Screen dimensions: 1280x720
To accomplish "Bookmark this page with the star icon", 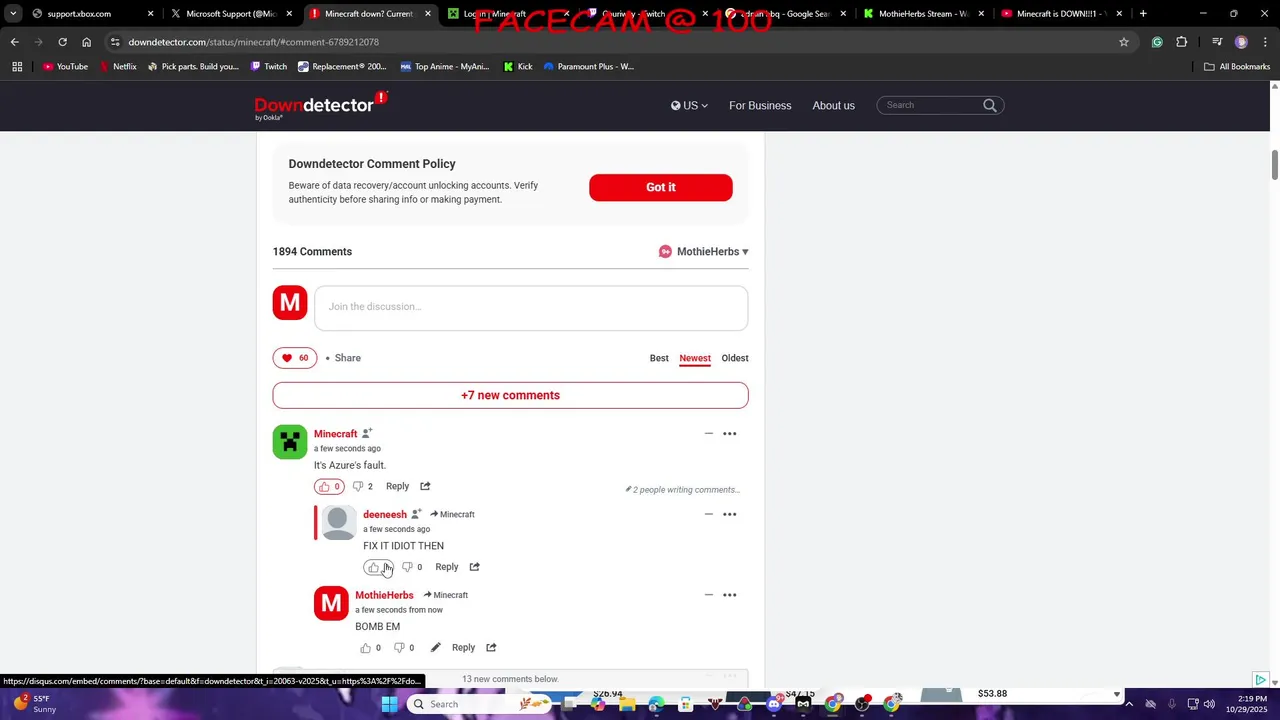I will [1124, 42].
